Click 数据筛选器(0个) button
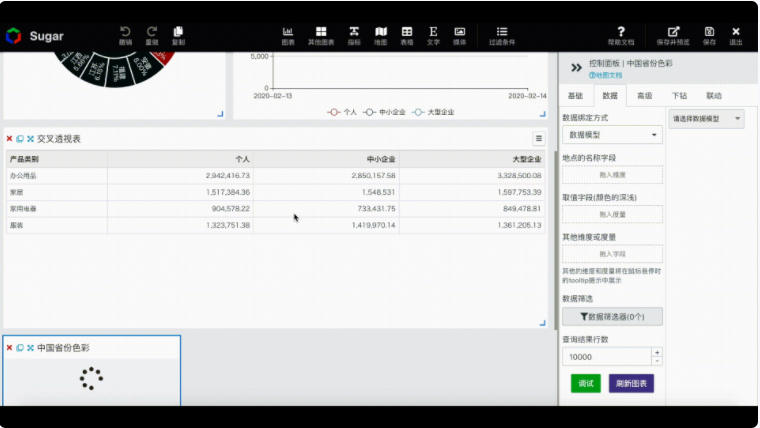This screenshot has width=760, height=428. (612, 317)
